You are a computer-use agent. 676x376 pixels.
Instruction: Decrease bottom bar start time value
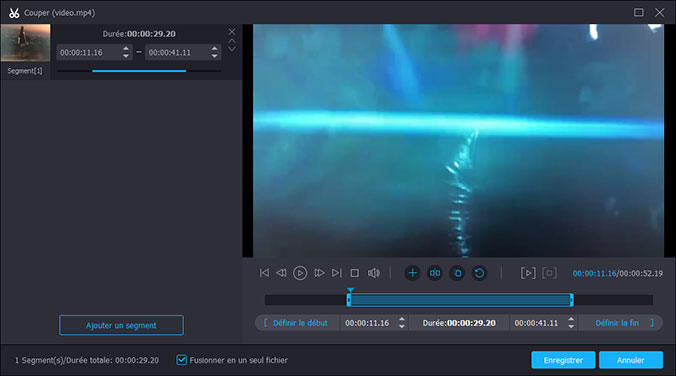[402, 326]
